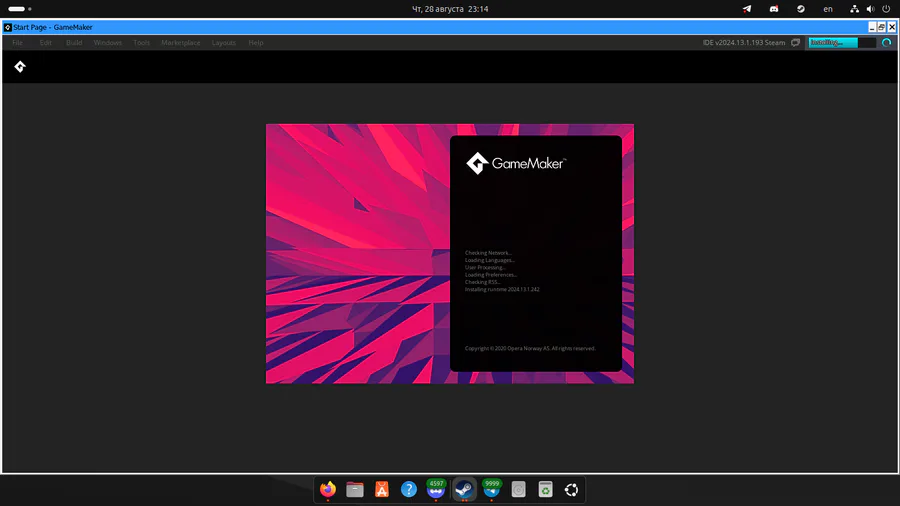Click 'Loading Preferences...' status line
This screenshot has width=900, height=506.
click(491, 275)
